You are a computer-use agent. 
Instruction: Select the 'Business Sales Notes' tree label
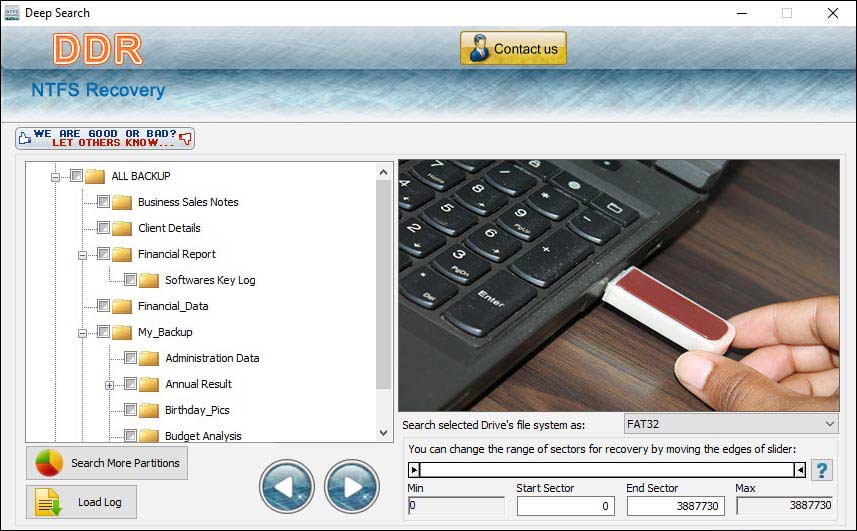point(188,202)
